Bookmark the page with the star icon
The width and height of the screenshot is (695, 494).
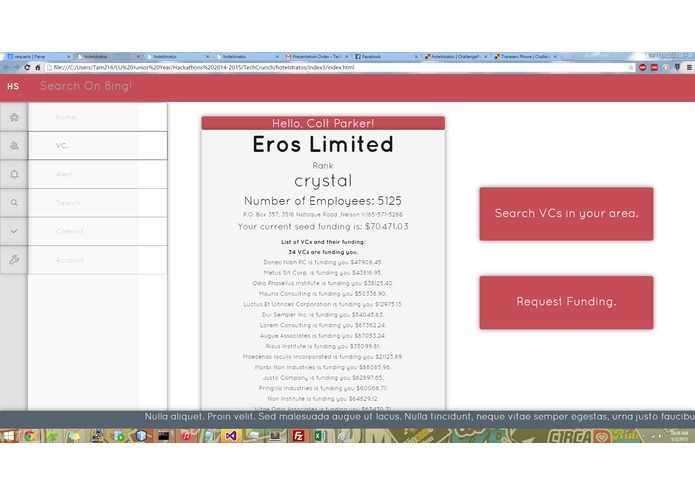click(x=630, y=67)
